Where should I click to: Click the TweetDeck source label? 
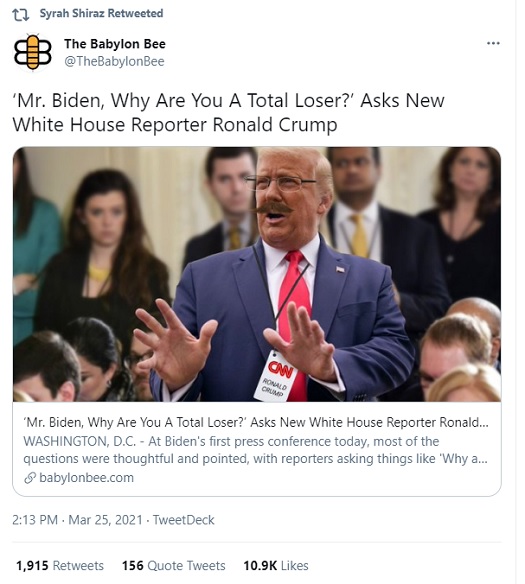click(x=184, y=520)
